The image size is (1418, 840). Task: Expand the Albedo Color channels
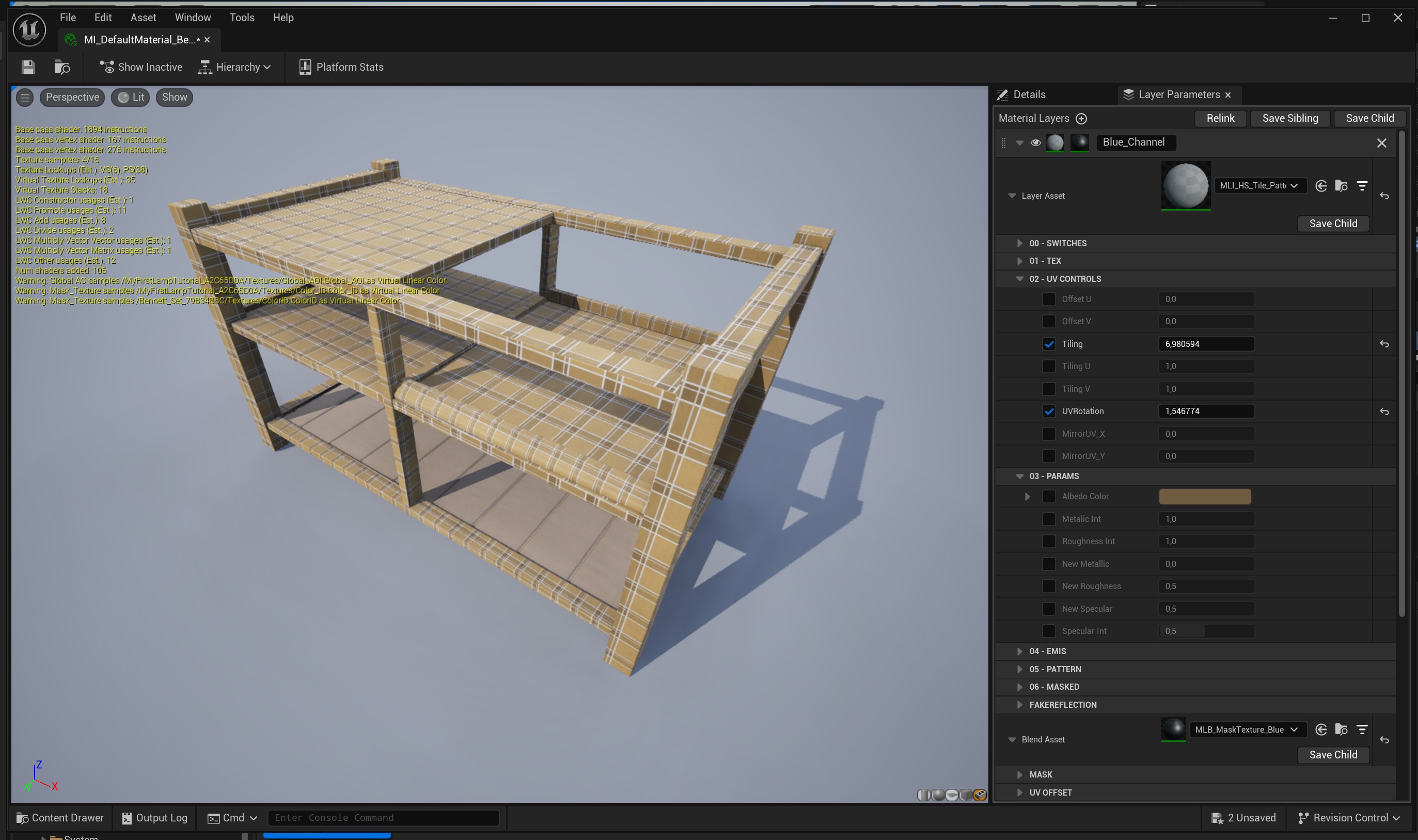tap(1028, 497)
